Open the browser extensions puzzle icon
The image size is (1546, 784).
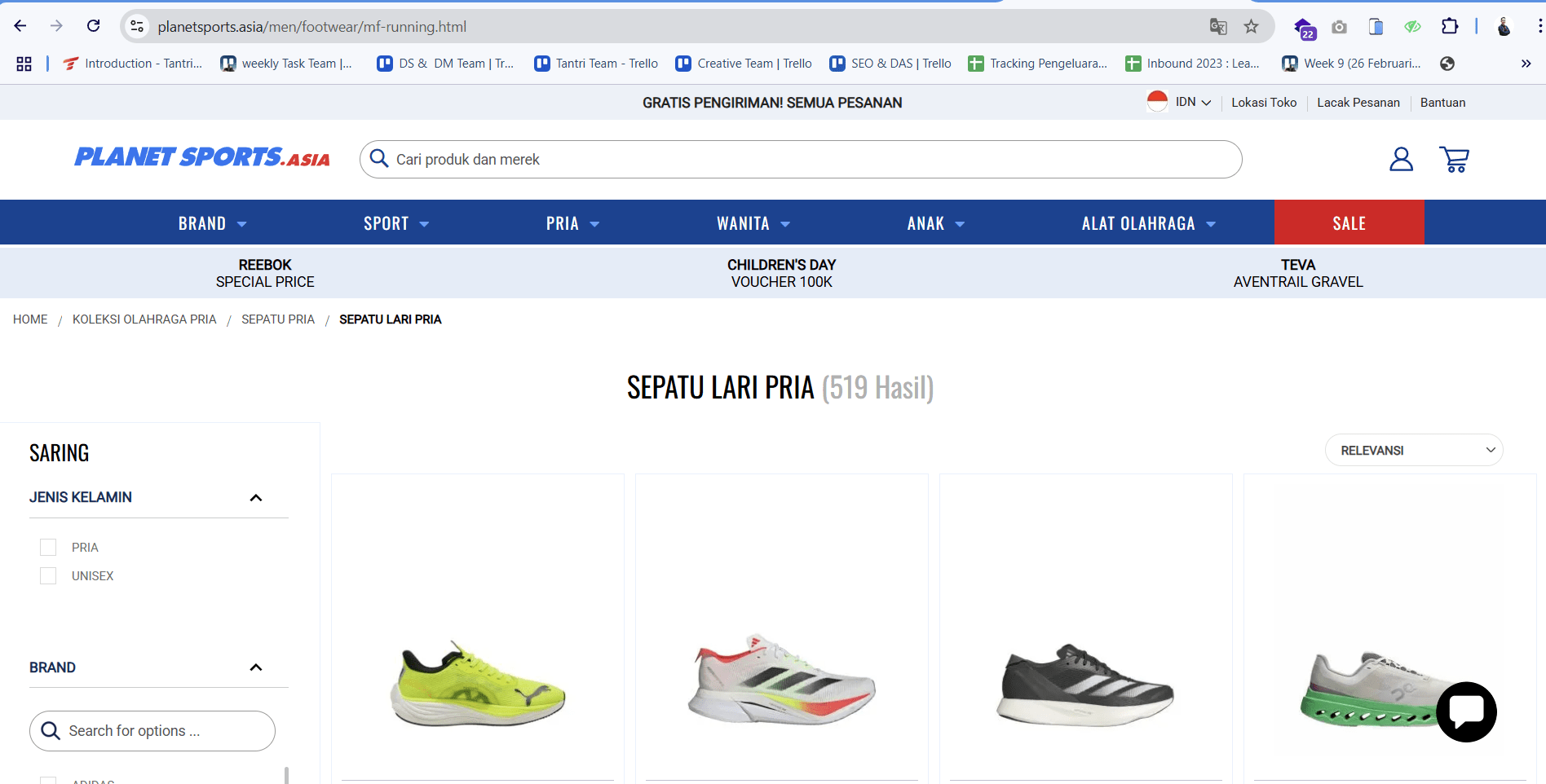pyautogui.click(x=1450, y=26)
